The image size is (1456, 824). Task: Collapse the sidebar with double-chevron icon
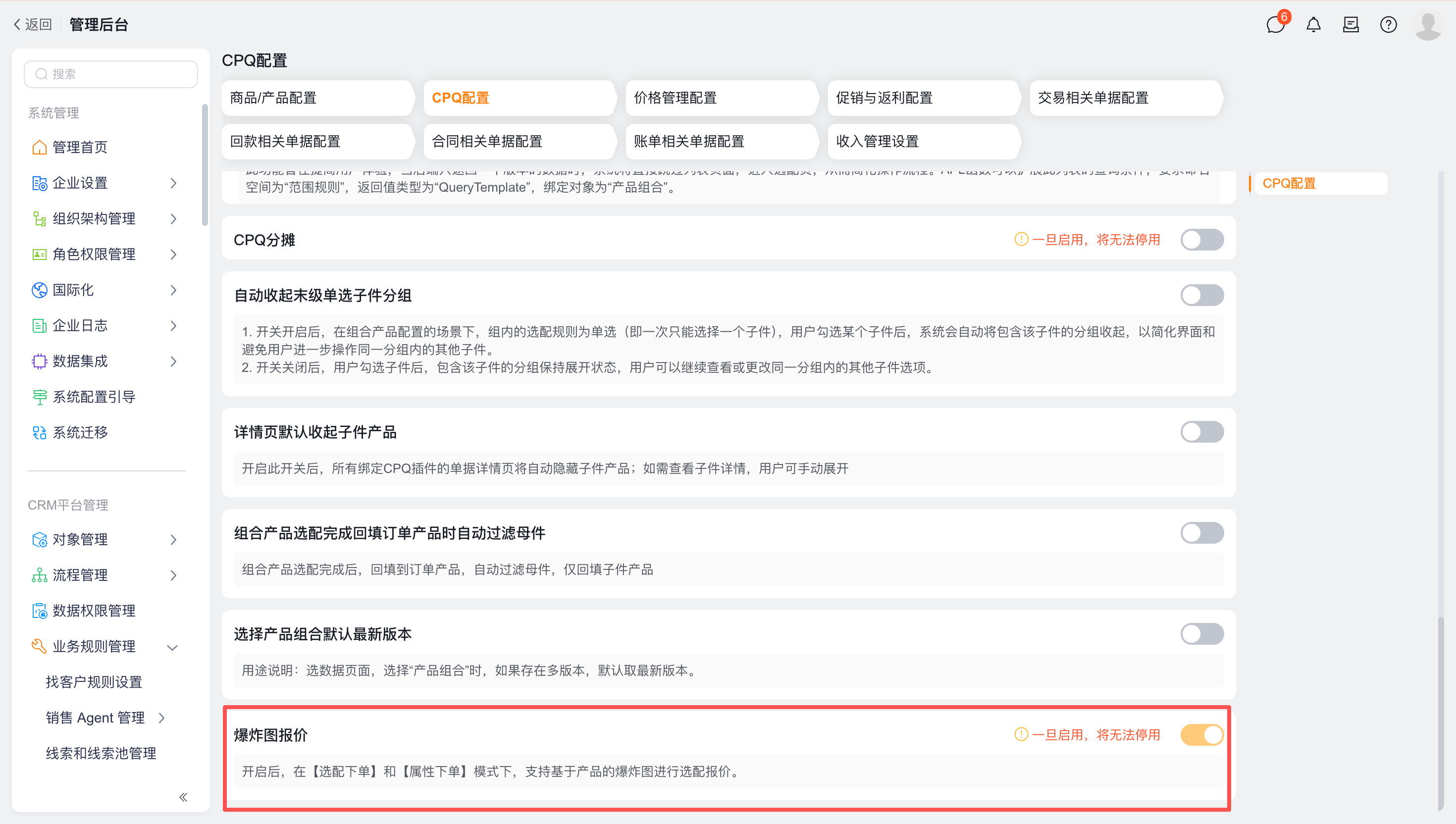[183, 797]
